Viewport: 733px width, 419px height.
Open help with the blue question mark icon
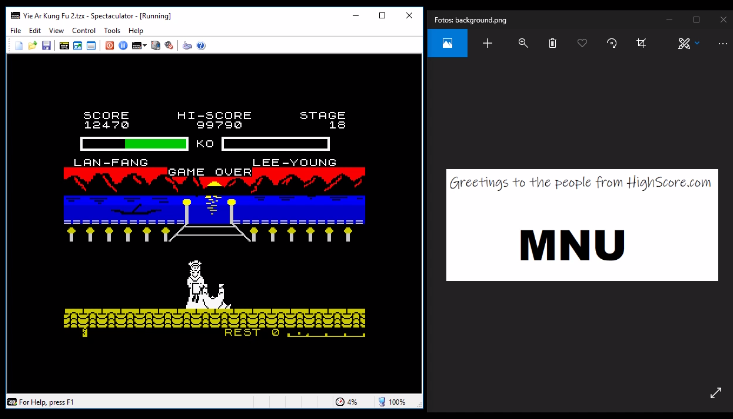[201, 45]
